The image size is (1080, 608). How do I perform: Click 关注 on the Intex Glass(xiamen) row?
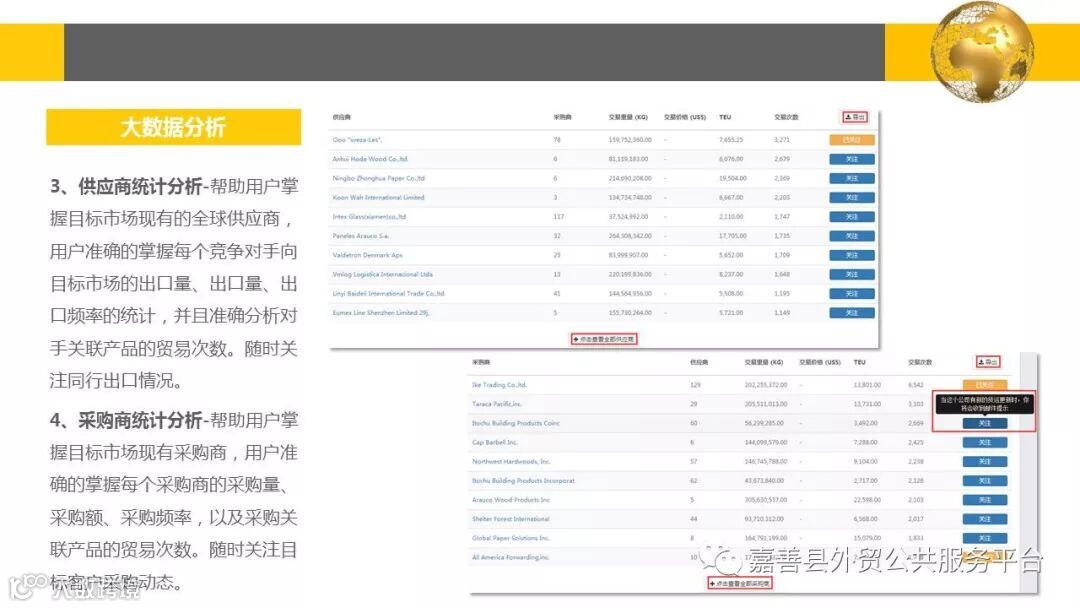(852, 217)
